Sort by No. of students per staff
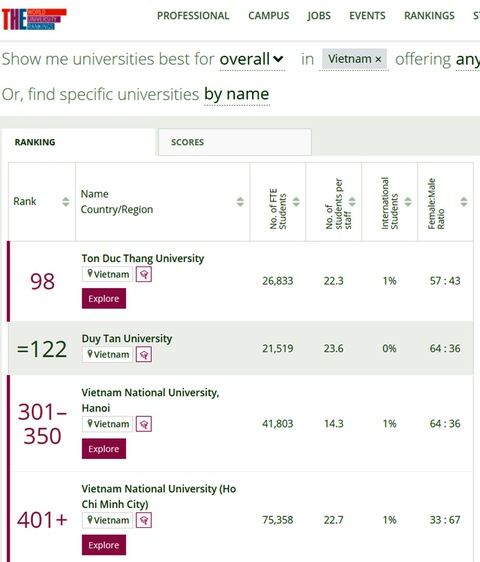Viewport: 480px width, 562px height. click(x=352, y=202)
